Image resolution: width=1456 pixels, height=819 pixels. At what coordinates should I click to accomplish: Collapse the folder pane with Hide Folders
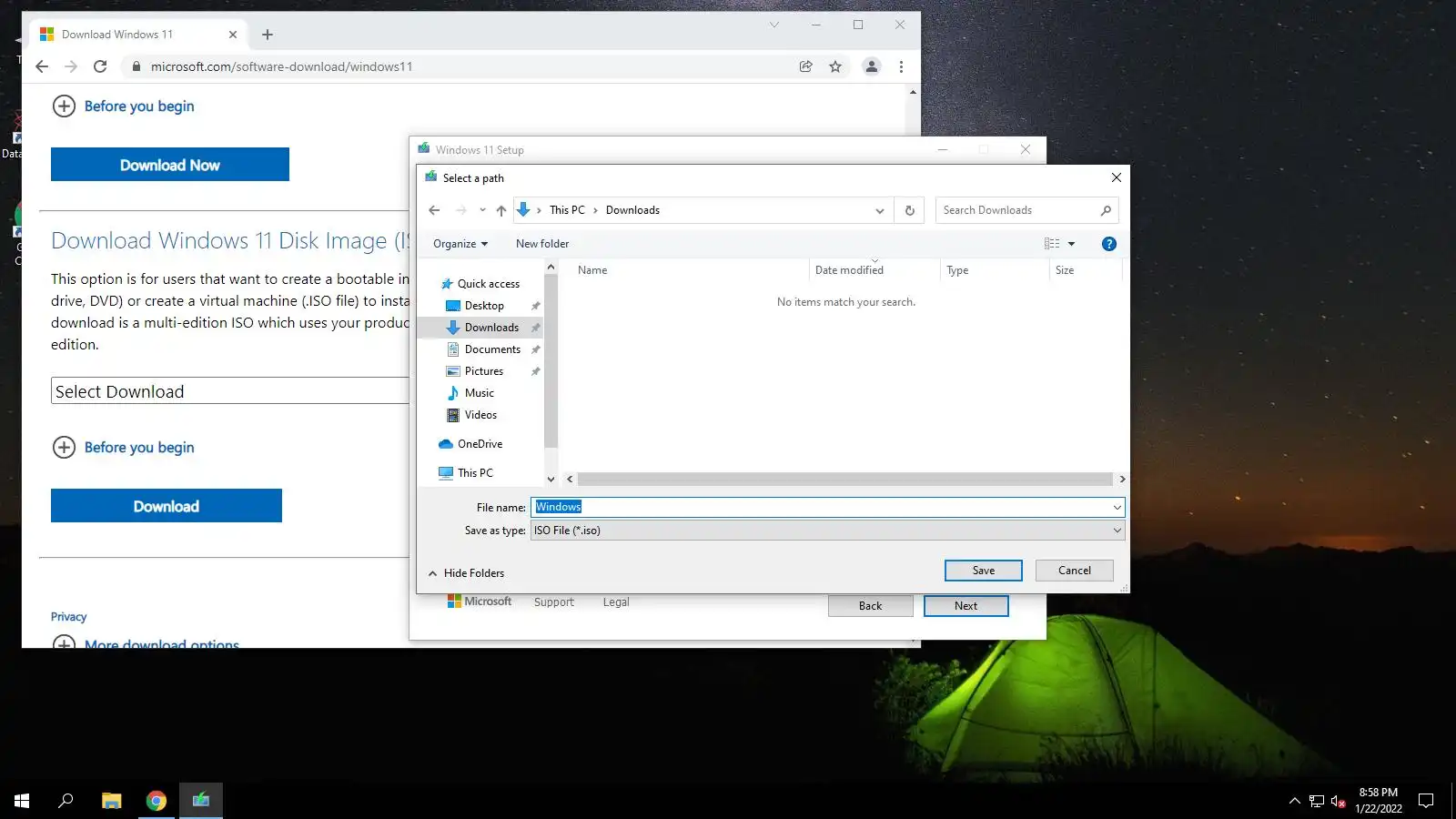pyautogui.click(x=466, y=573)
